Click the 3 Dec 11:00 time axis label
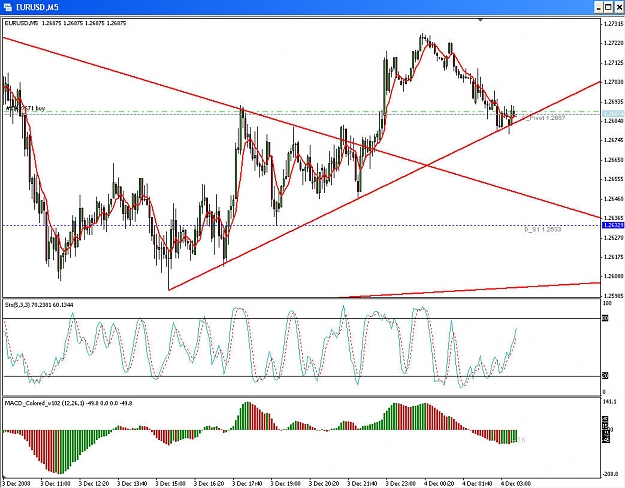This screenshot has height=488, width=625. click(55, 484)
